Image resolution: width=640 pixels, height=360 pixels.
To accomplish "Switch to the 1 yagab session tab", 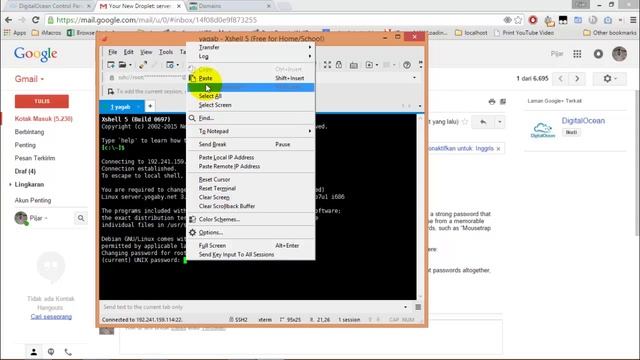I will 122,107.
